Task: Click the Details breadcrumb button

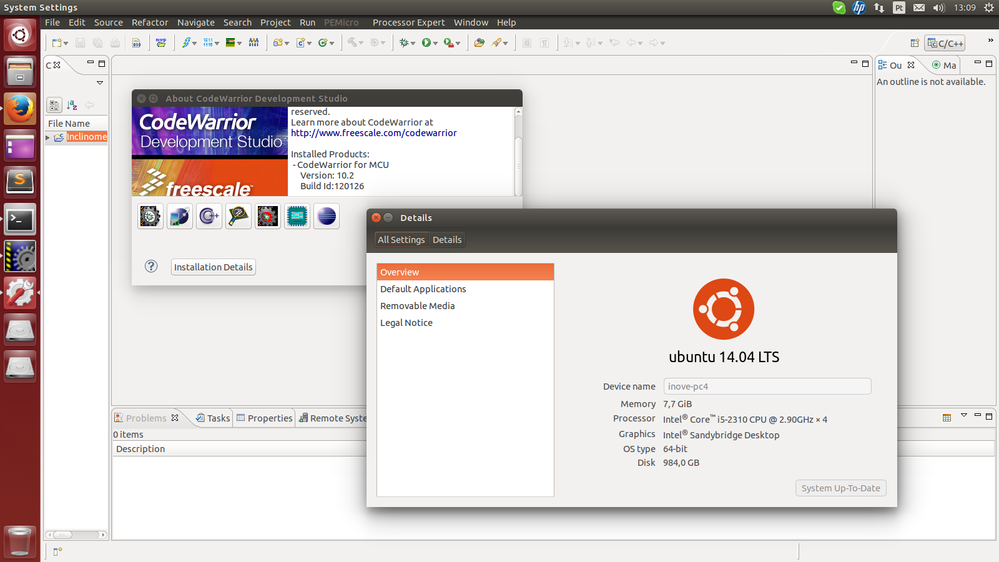Action: pos(447,240)
